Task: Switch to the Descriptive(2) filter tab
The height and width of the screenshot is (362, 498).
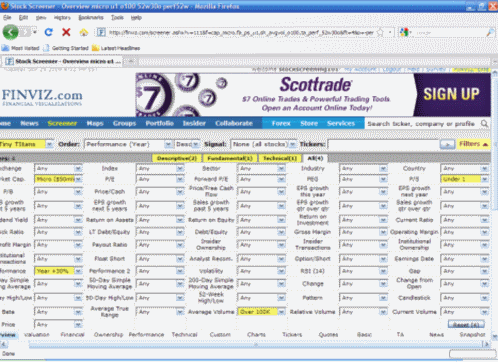Action: tap(177, 158)
